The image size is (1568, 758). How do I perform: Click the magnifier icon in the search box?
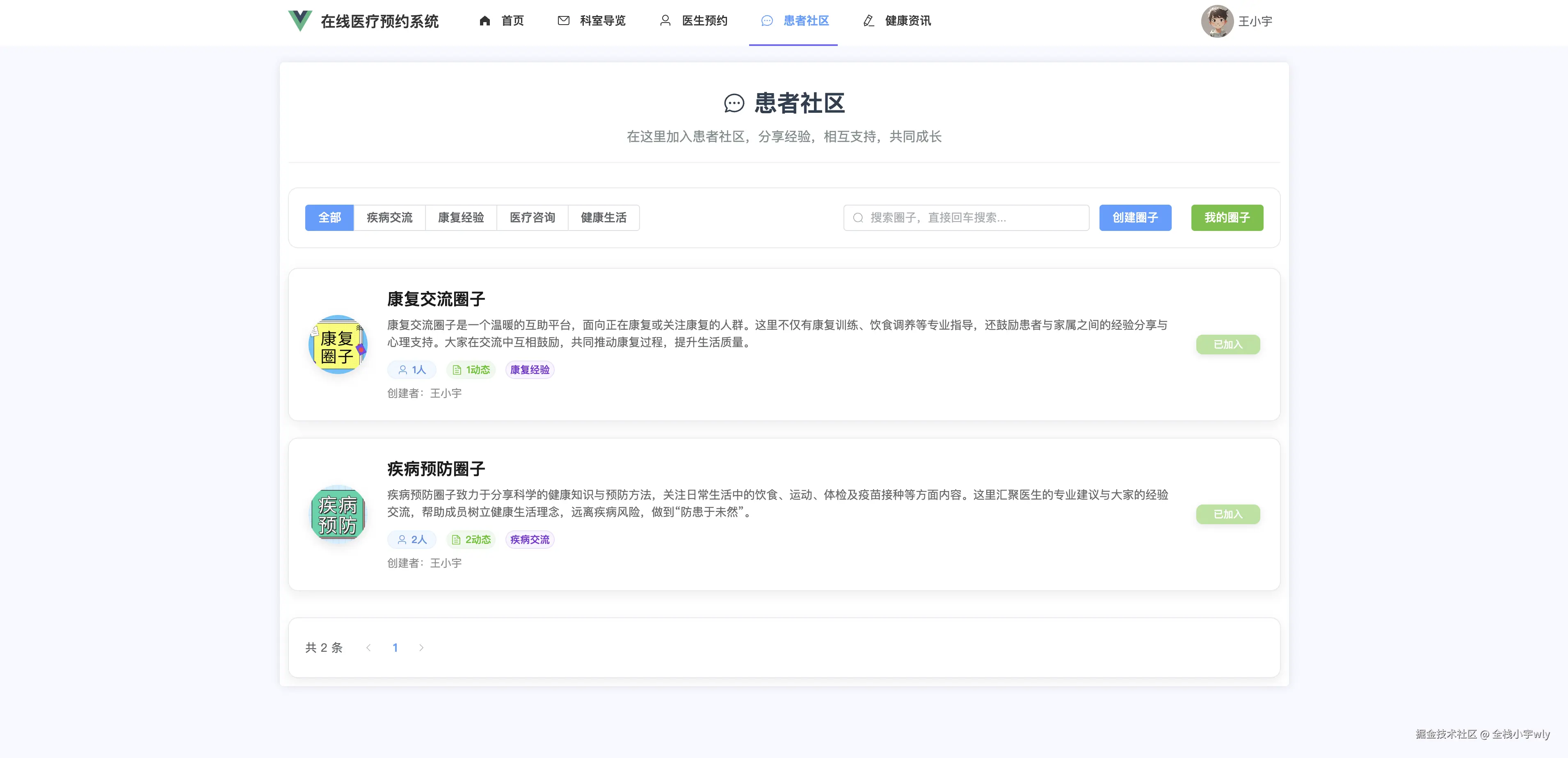pyautogui.click(x=858, y=217)
